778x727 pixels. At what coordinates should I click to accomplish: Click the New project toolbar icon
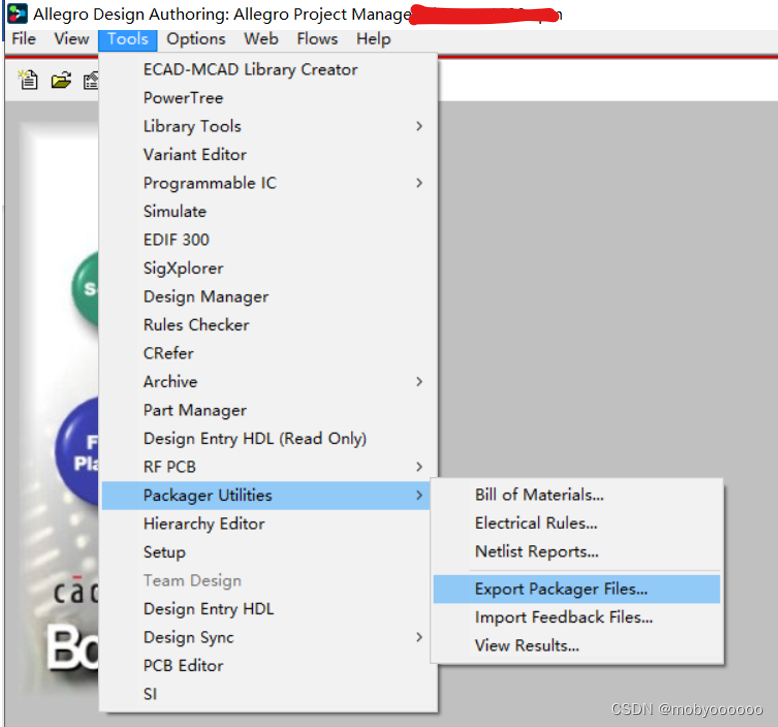click(x=28, y=80)
